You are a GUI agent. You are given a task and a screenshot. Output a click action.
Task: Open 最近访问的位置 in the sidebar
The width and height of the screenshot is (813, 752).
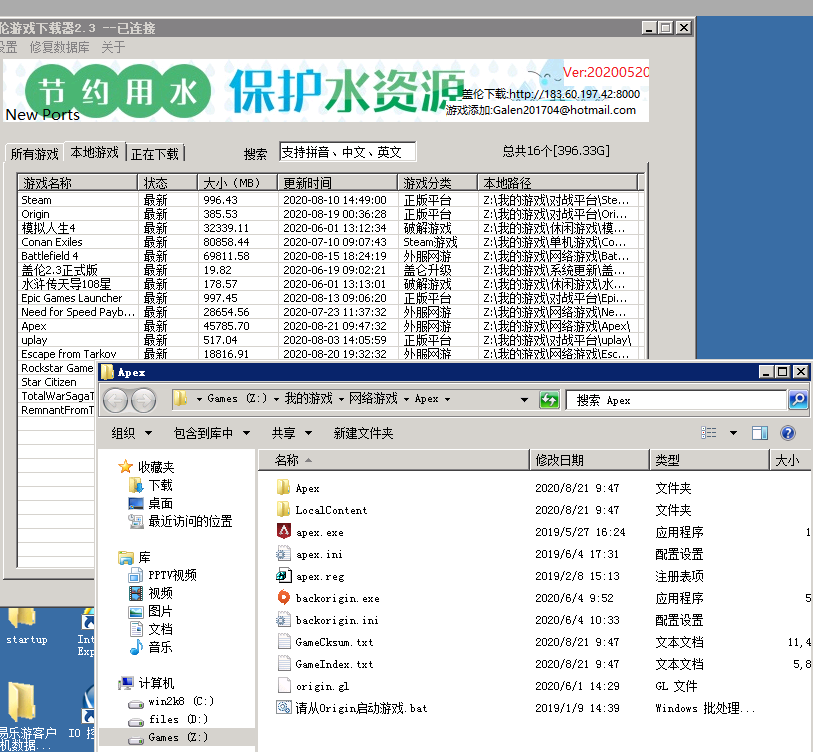click(180, 521)
